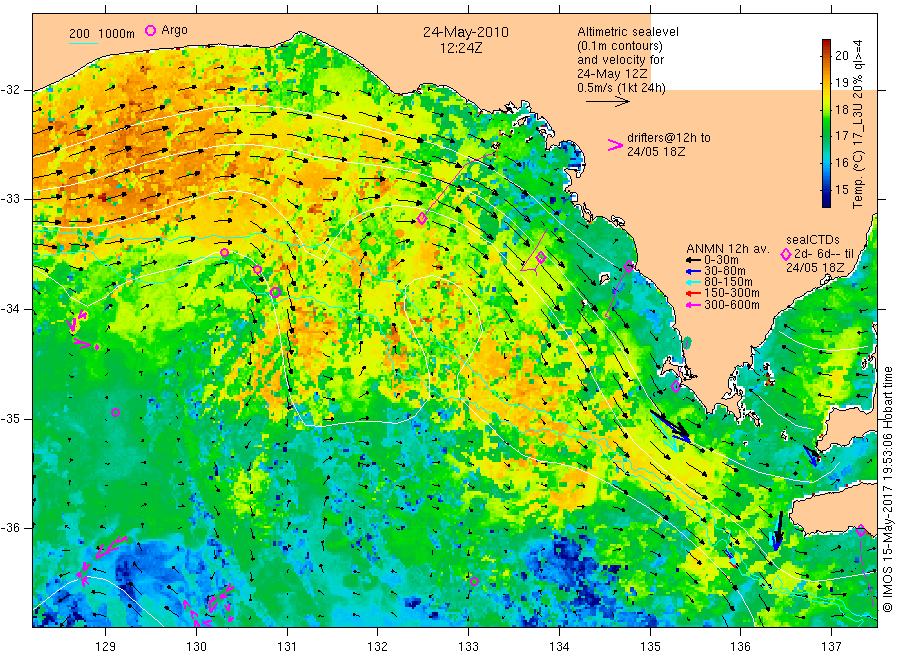Click the 'drifters@12h to' label

tap(669, 138)
